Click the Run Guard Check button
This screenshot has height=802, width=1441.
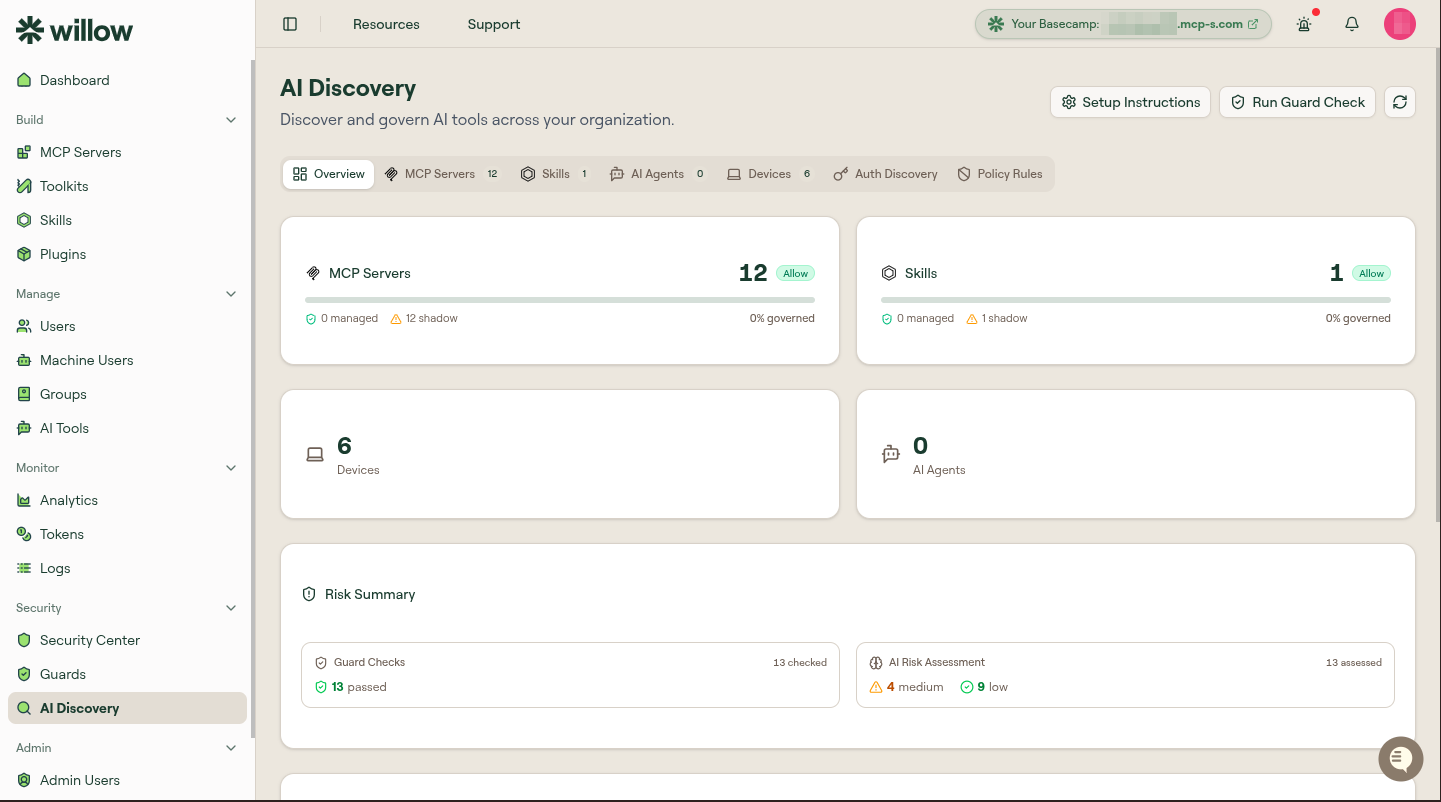[x=1297, y=102]
